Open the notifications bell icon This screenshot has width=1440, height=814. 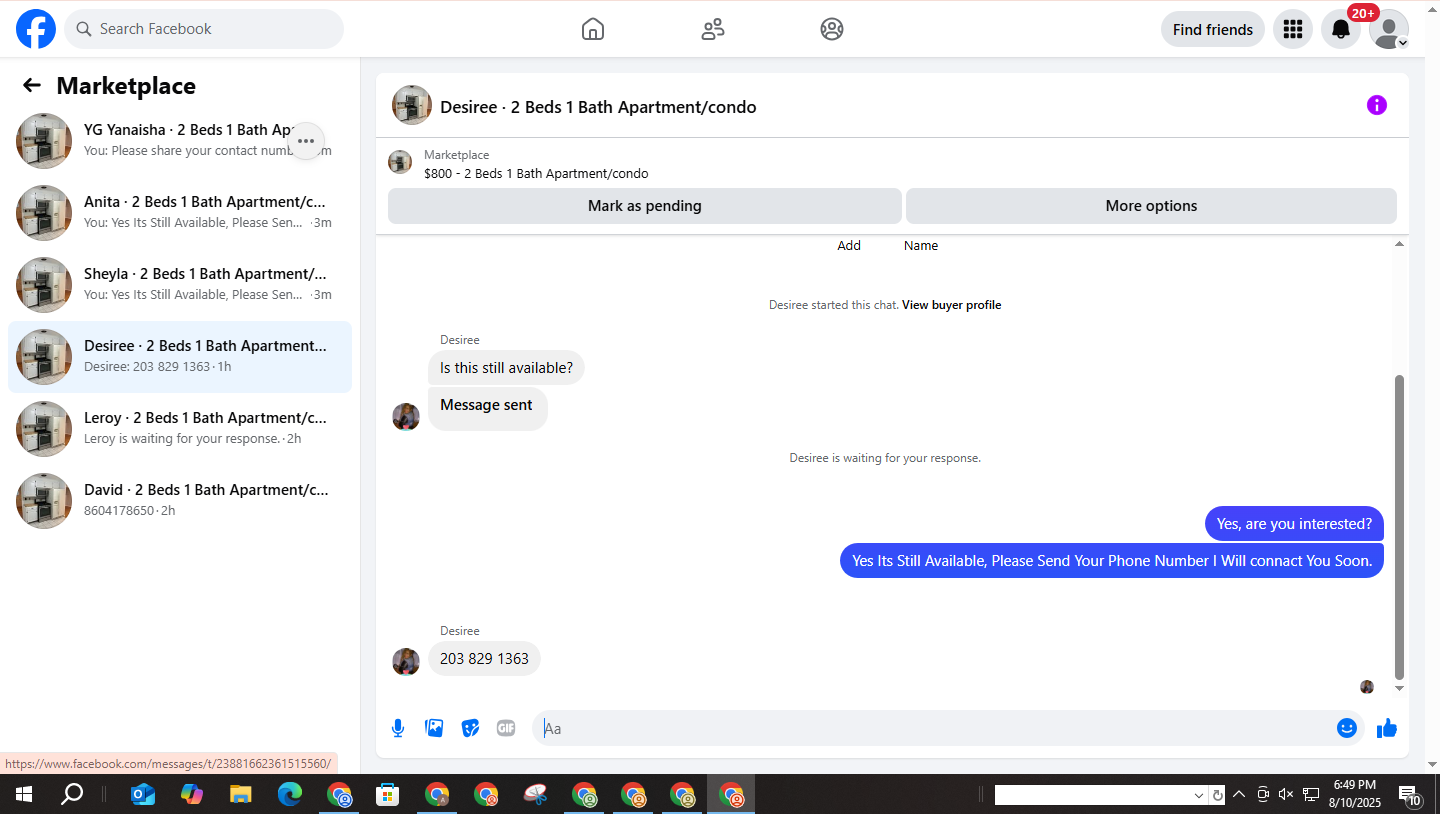1341,29
